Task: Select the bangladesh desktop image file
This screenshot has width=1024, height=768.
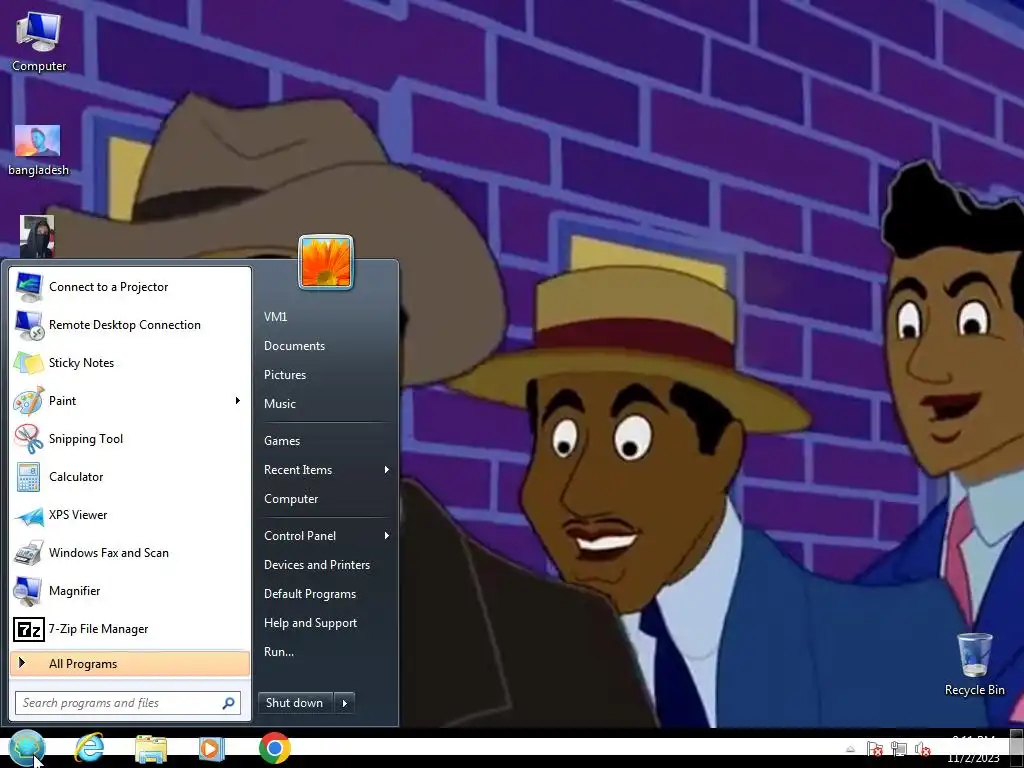Action: coord(38,151)
